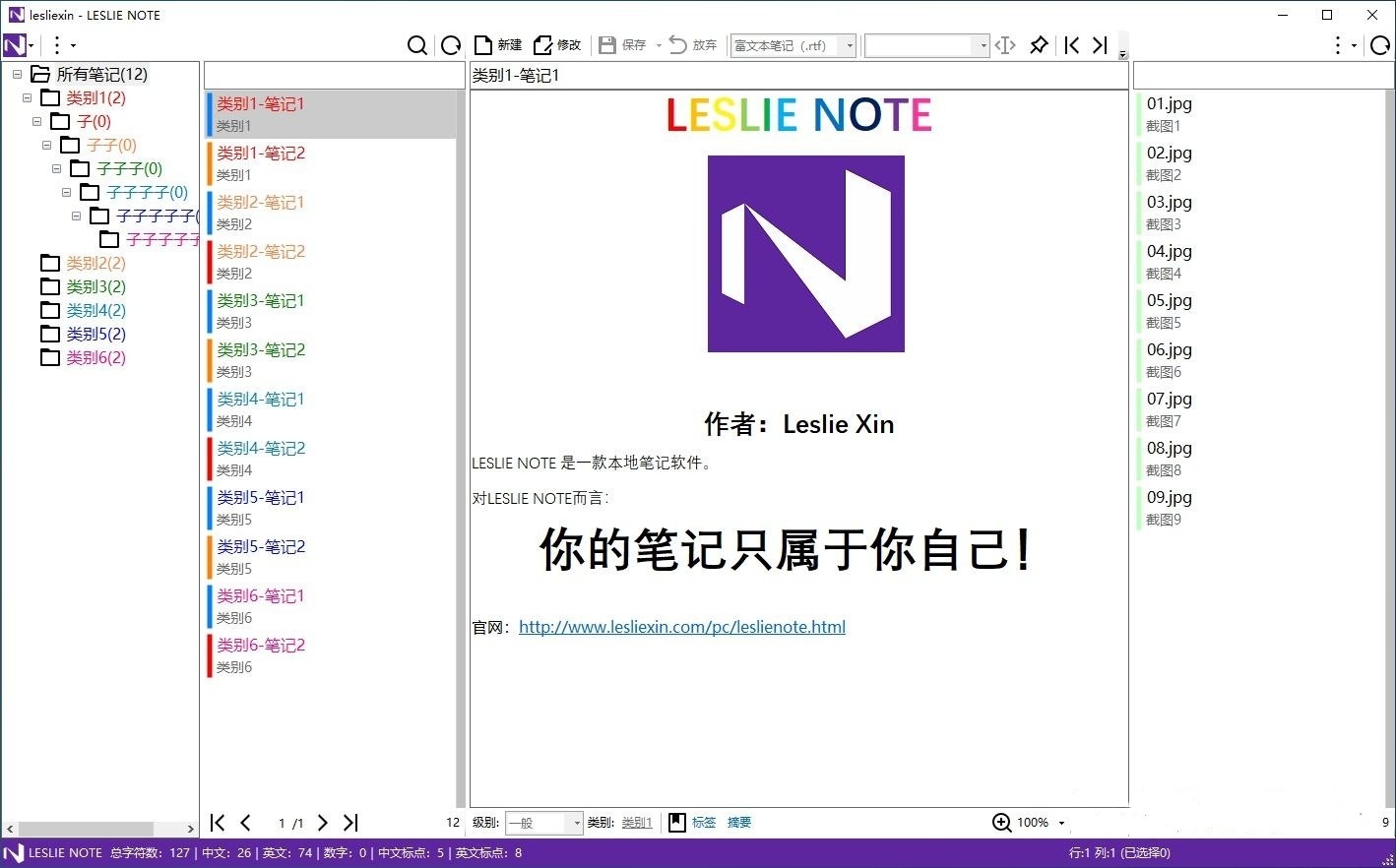
Task: Open the left panel three-dot menu
Action: (63, 45)
